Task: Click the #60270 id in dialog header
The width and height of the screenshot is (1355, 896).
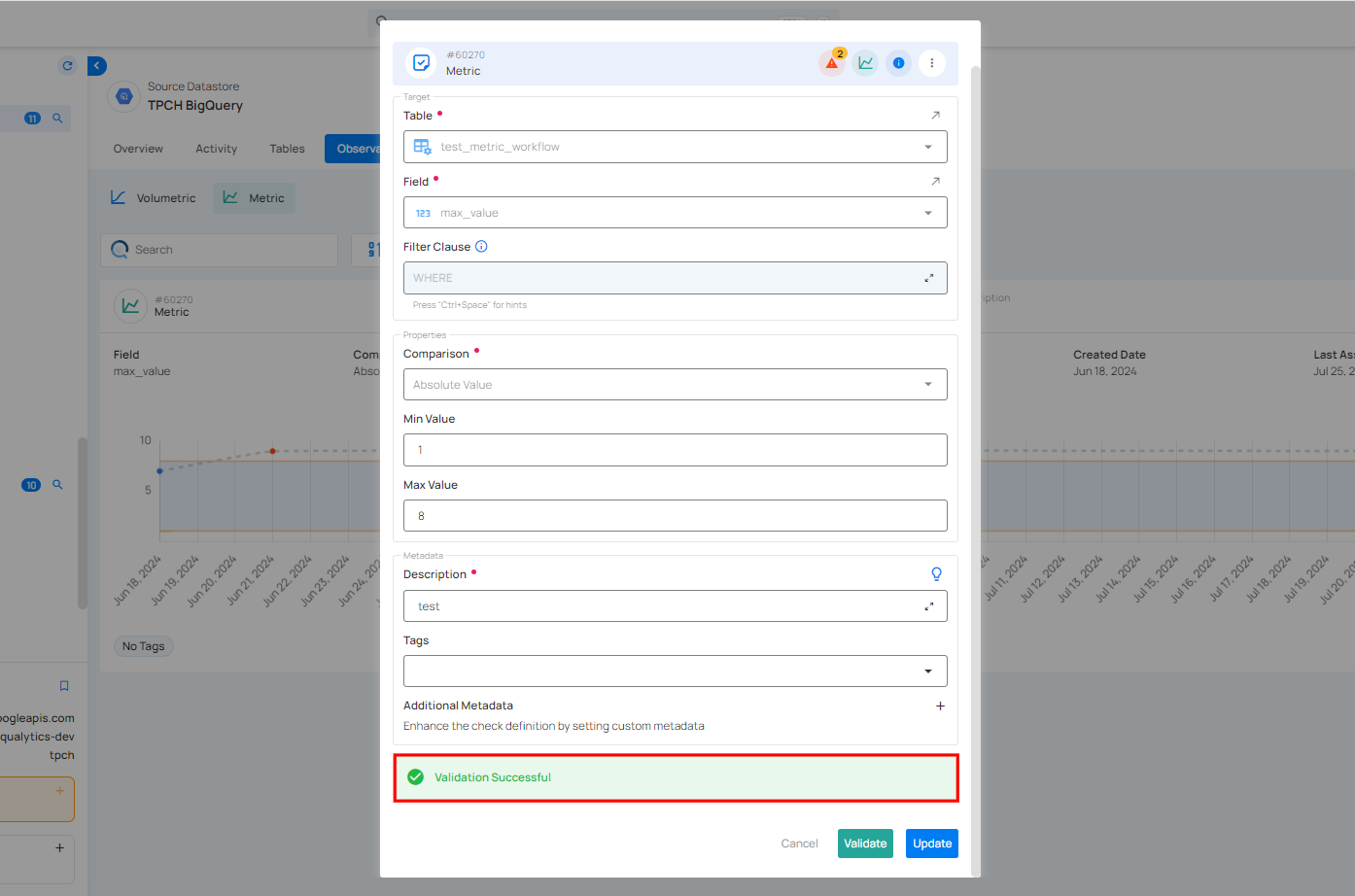Action: click(466, 55)
